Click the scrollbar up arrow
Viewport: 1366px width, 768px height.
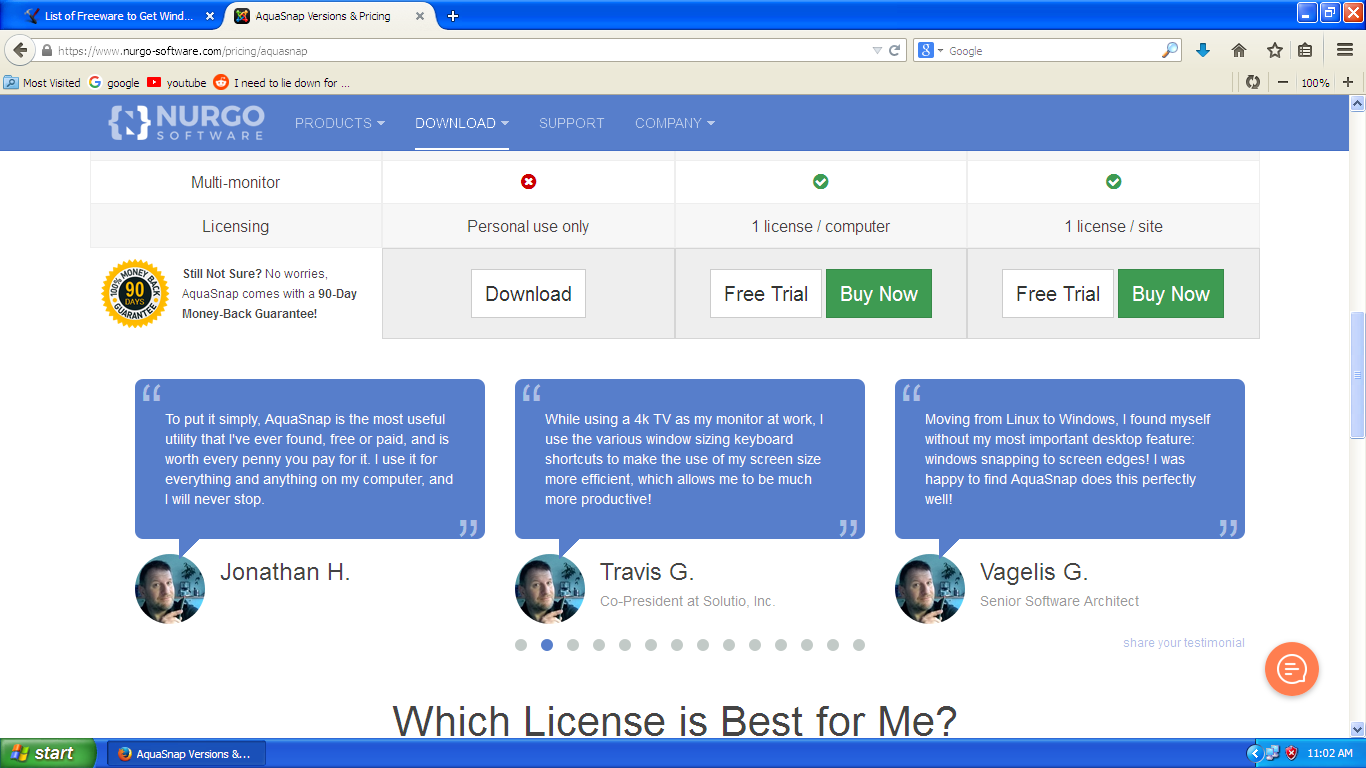1357,103
